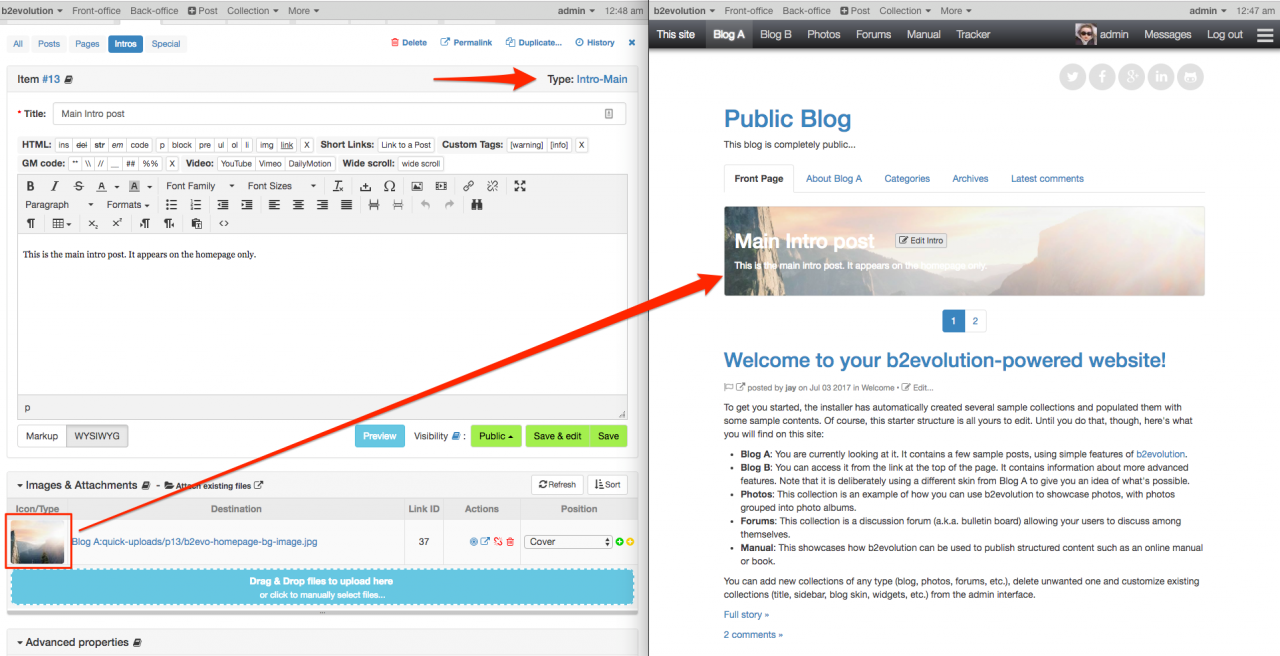Open the Full story link

tap(745, 614)
